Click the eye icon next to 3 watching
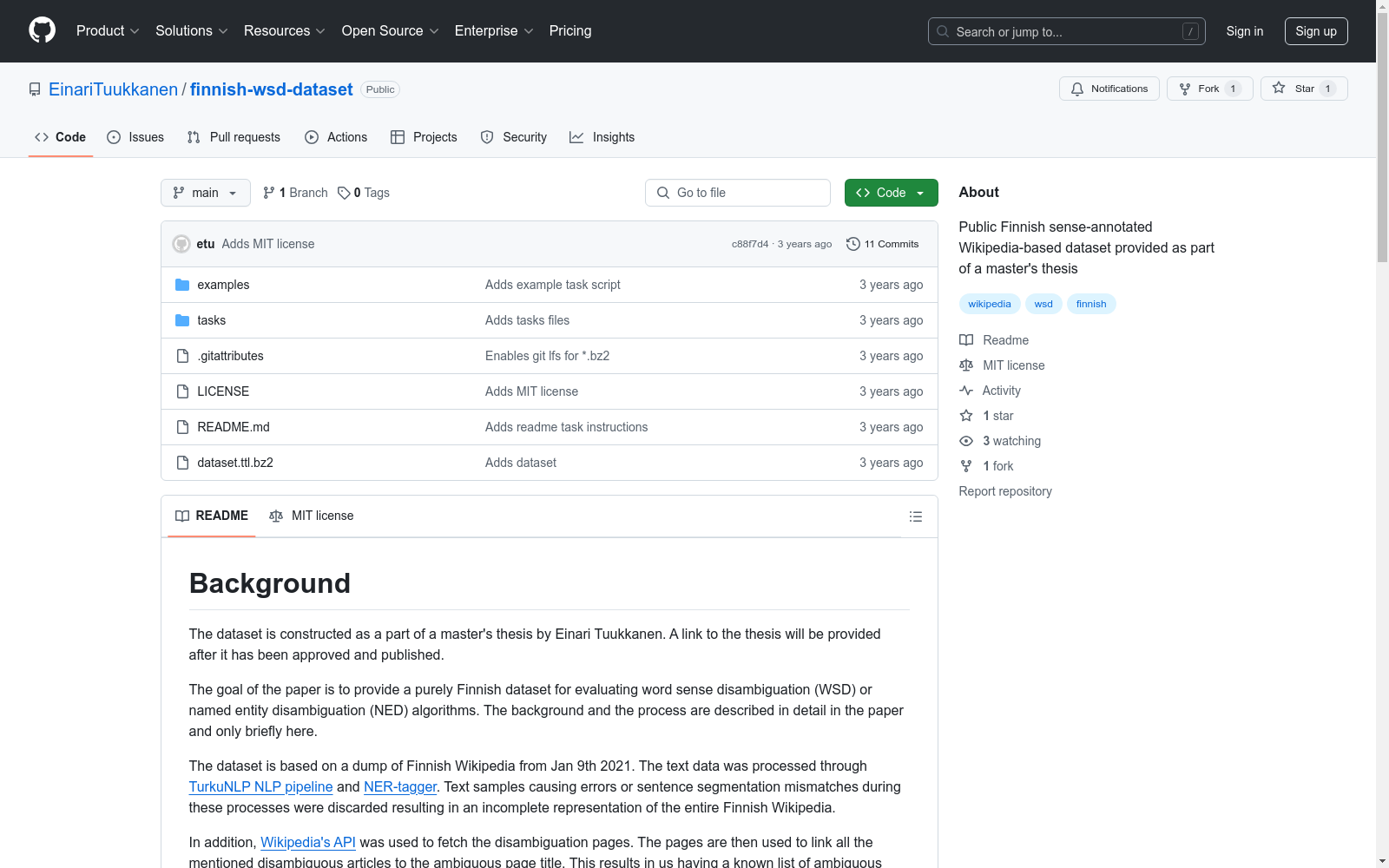Viewport: 1389px width, 868px height. (966, 441)
